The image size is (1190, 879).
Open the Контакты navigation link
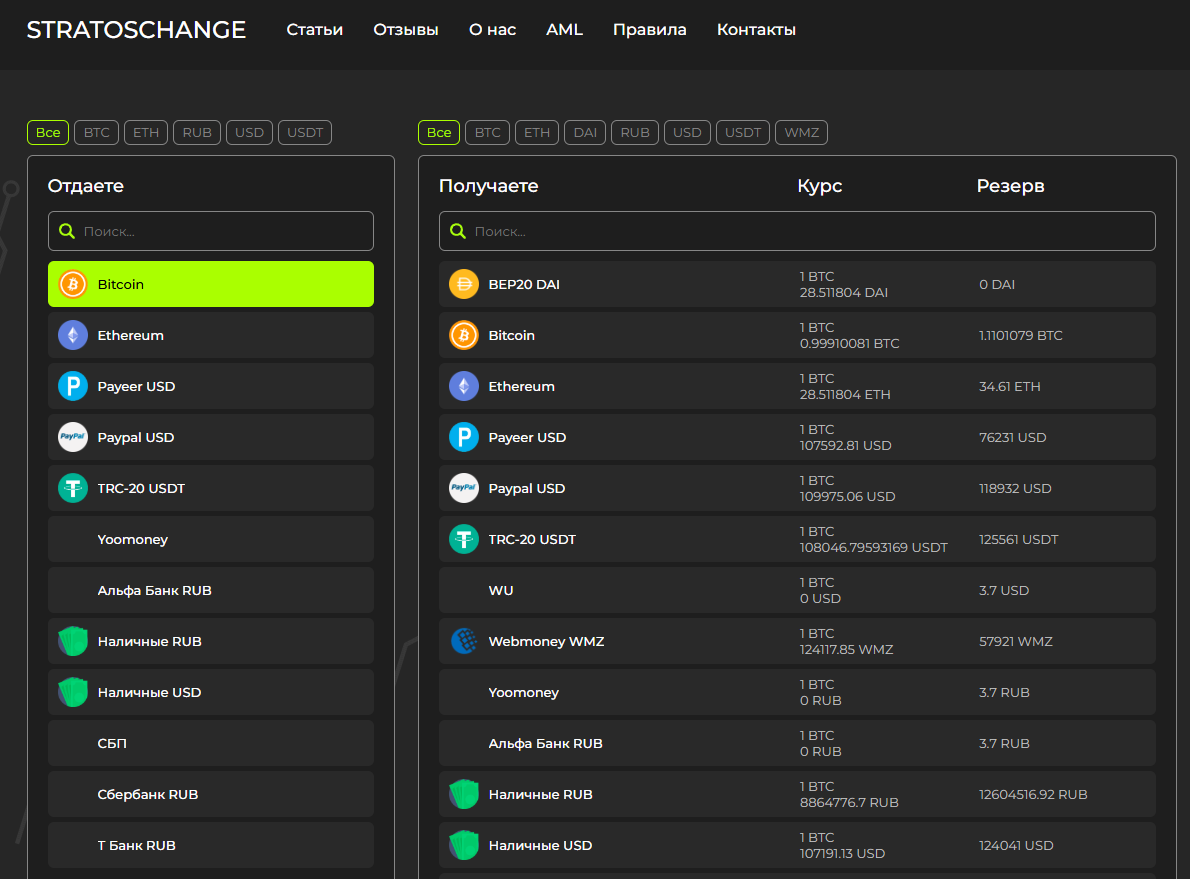pyautogui.click(x=756, y=30)
